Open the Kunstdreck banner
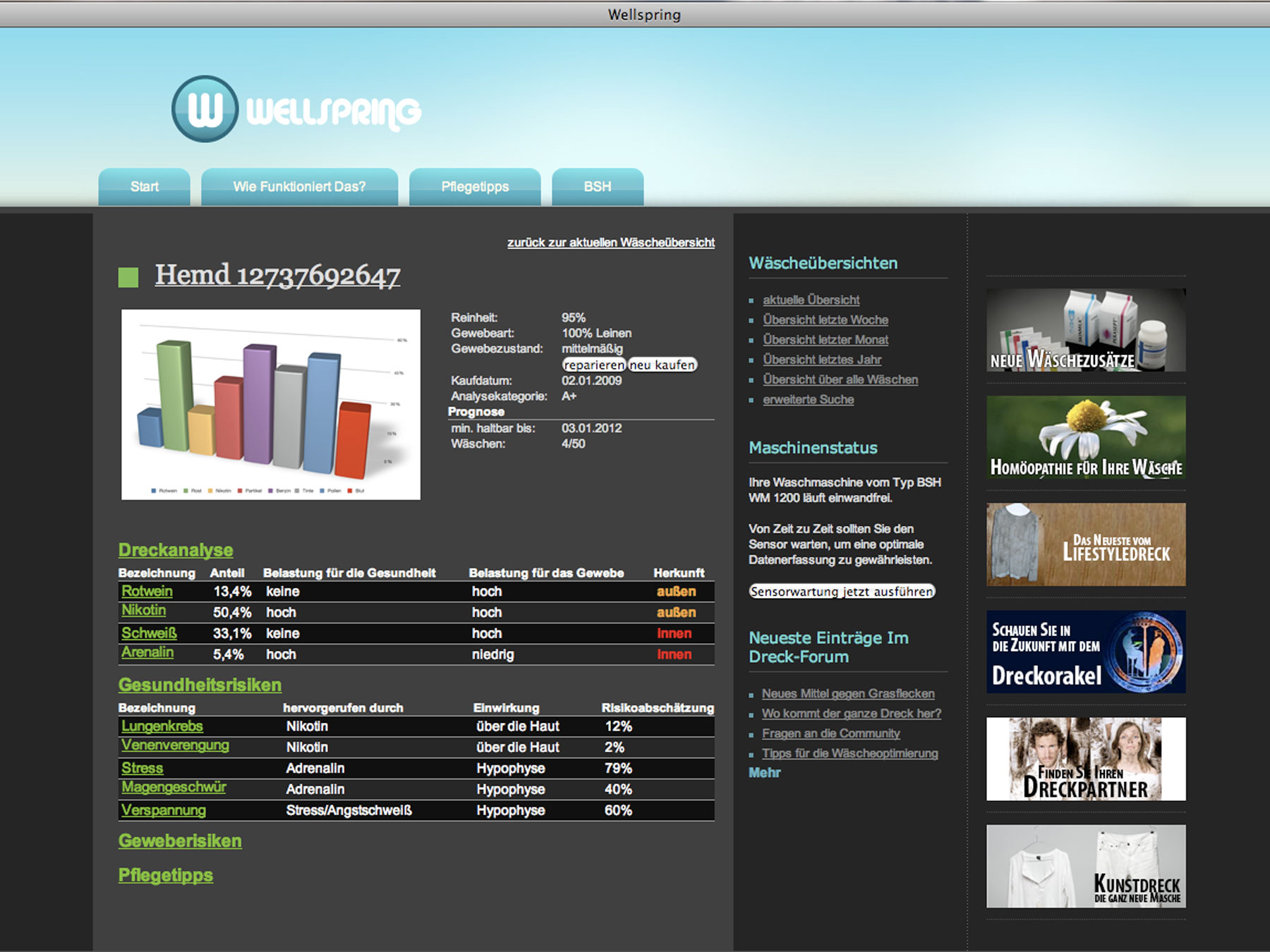Screen dimensions: 1270x952 [1085, 866]
